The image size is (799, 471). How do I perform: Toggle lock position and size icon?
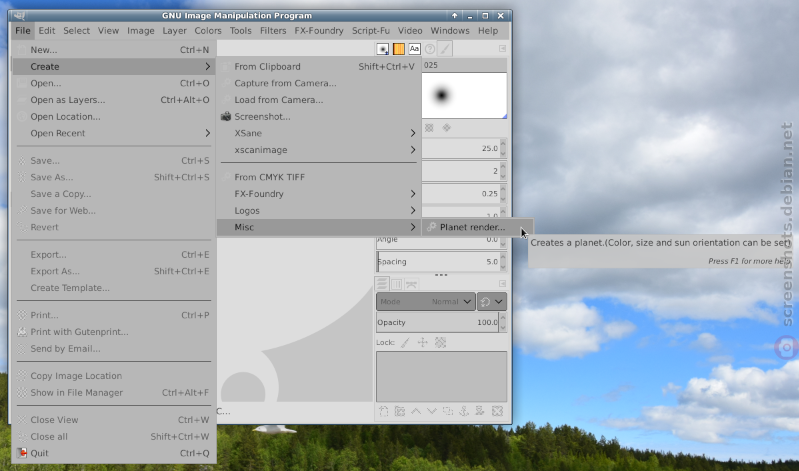point(422,343)
